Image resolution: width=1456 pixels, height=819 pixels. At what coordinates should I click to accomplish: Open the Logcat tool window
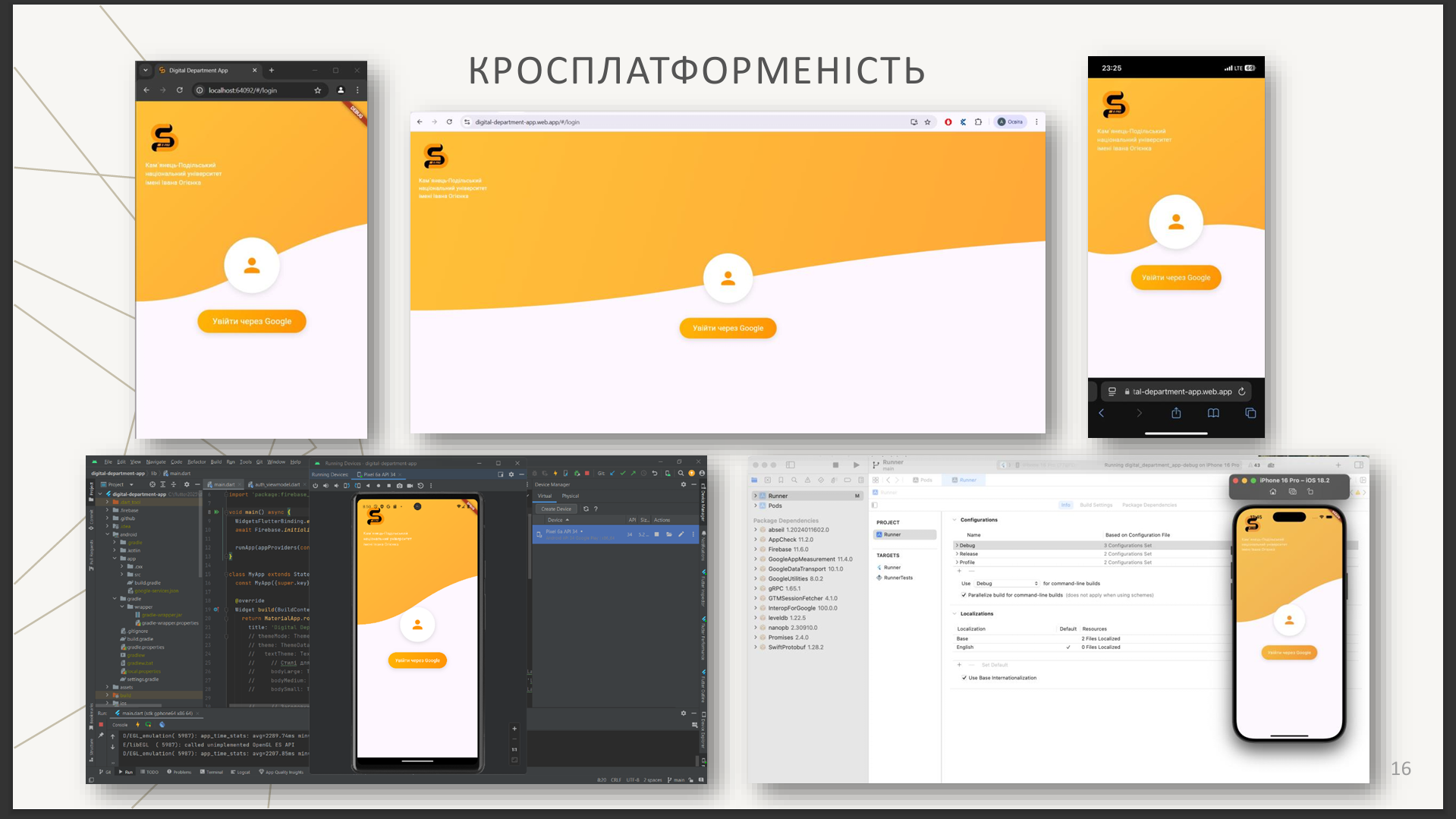(x=241, y=772)
